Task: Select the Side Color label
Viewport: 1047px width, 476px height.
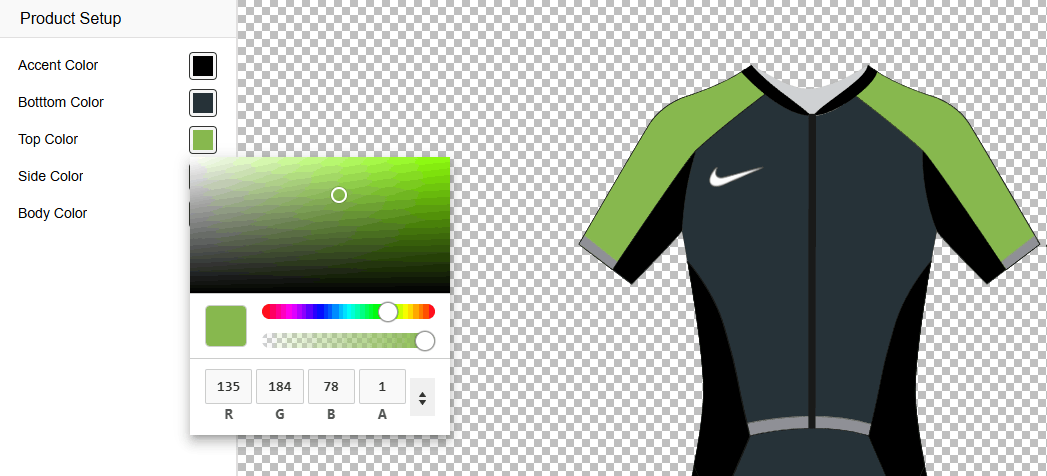Action: click(x=51, y=177)
